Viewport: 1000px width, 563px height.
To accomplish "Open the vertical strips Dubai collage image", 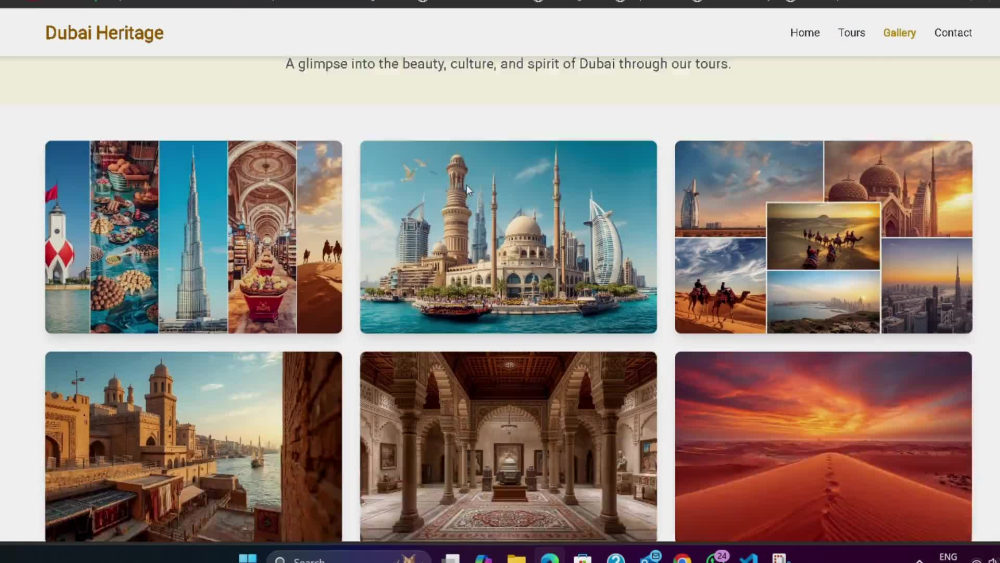I will (193, 237).
